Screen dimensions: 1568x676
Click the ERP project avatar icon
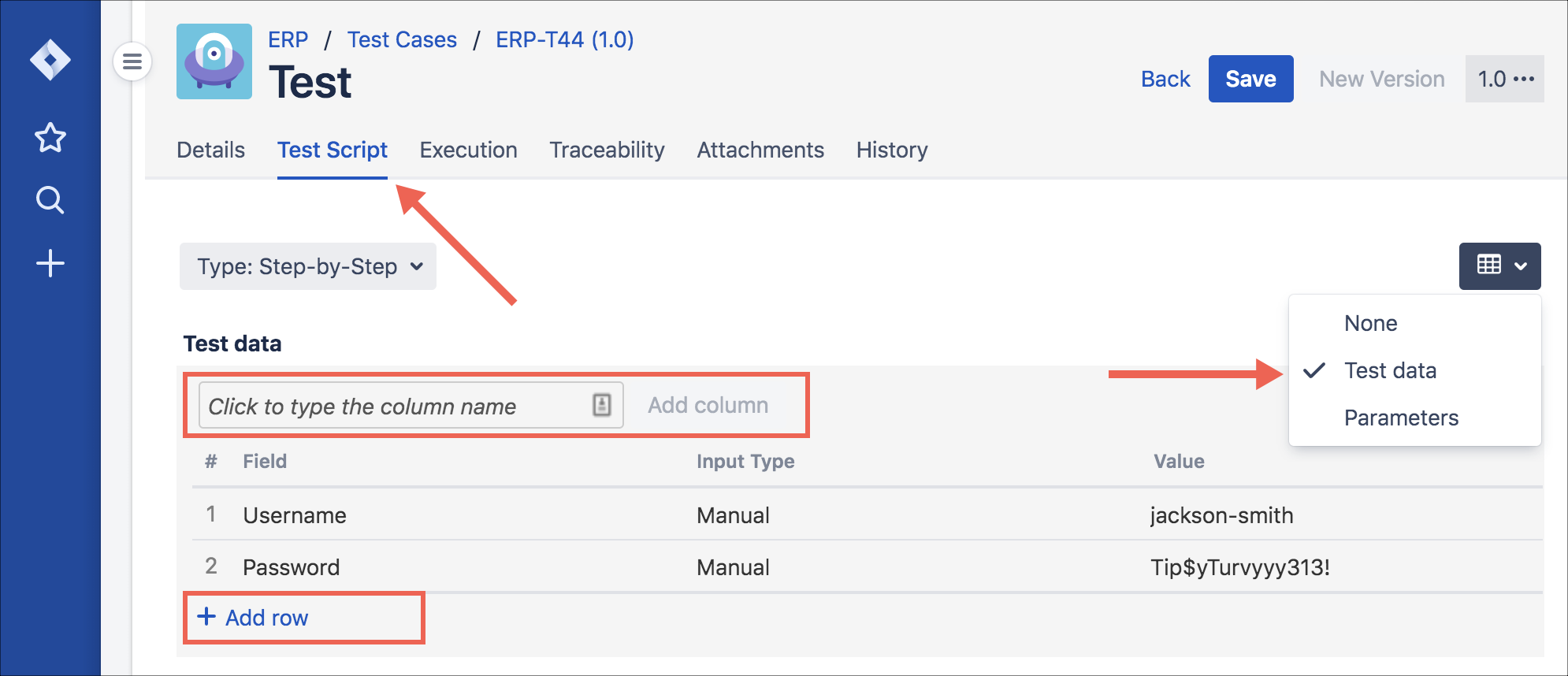214,61
